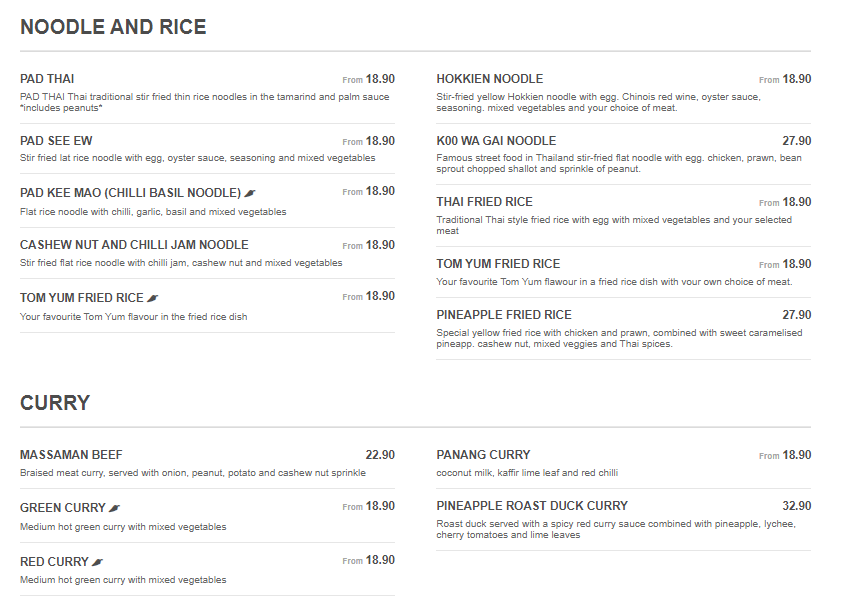Click the 22.90 price for Massaman Beef

point(380,455)
